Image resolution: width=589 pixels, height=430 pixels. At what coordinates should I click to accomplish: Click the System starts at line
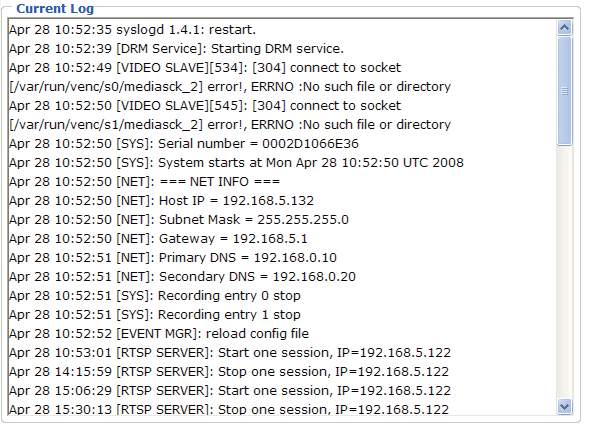coord(236,163)
